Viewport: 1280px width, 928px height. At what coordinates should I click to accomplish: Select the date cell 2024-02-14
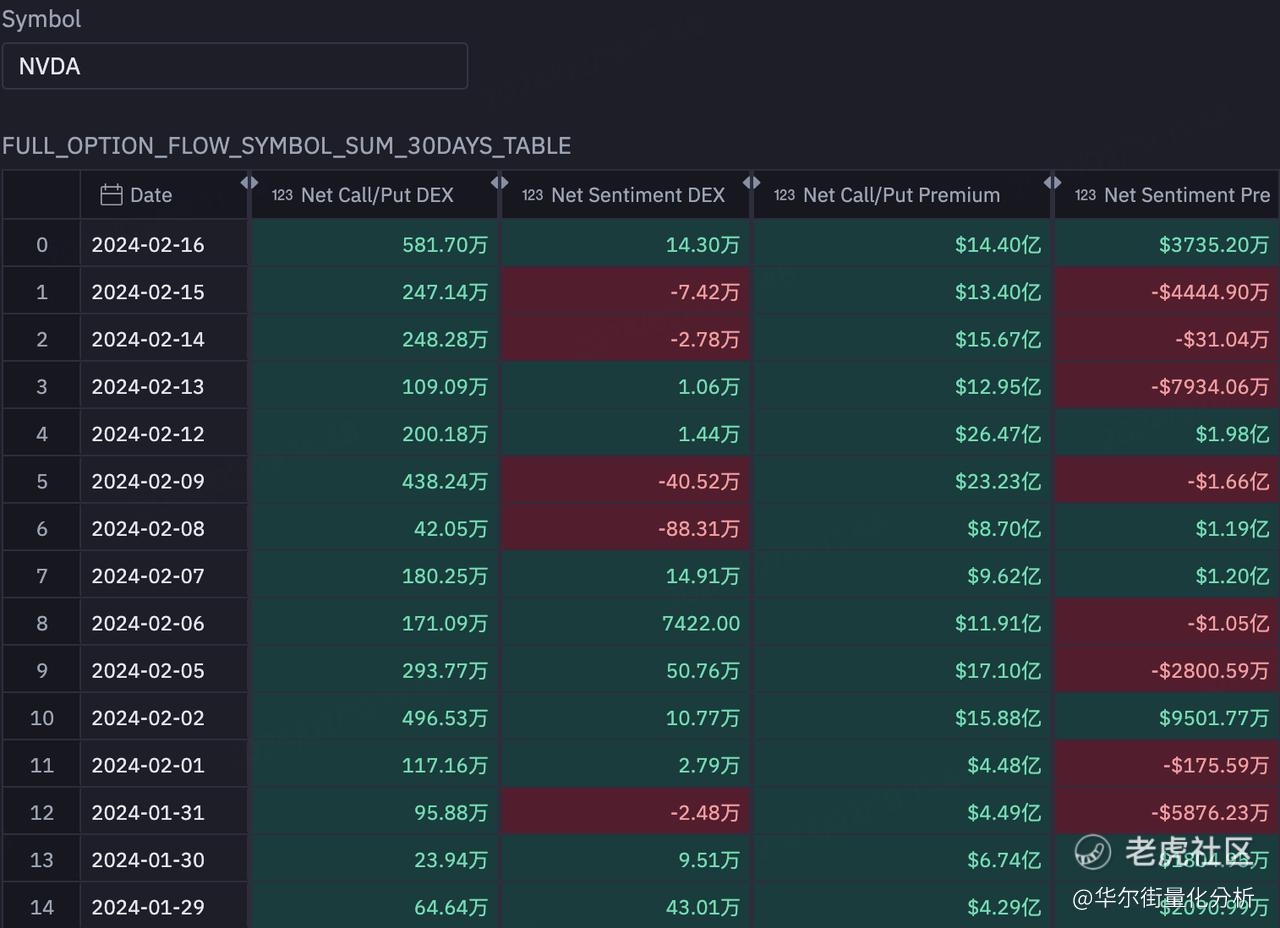(164, 339)
